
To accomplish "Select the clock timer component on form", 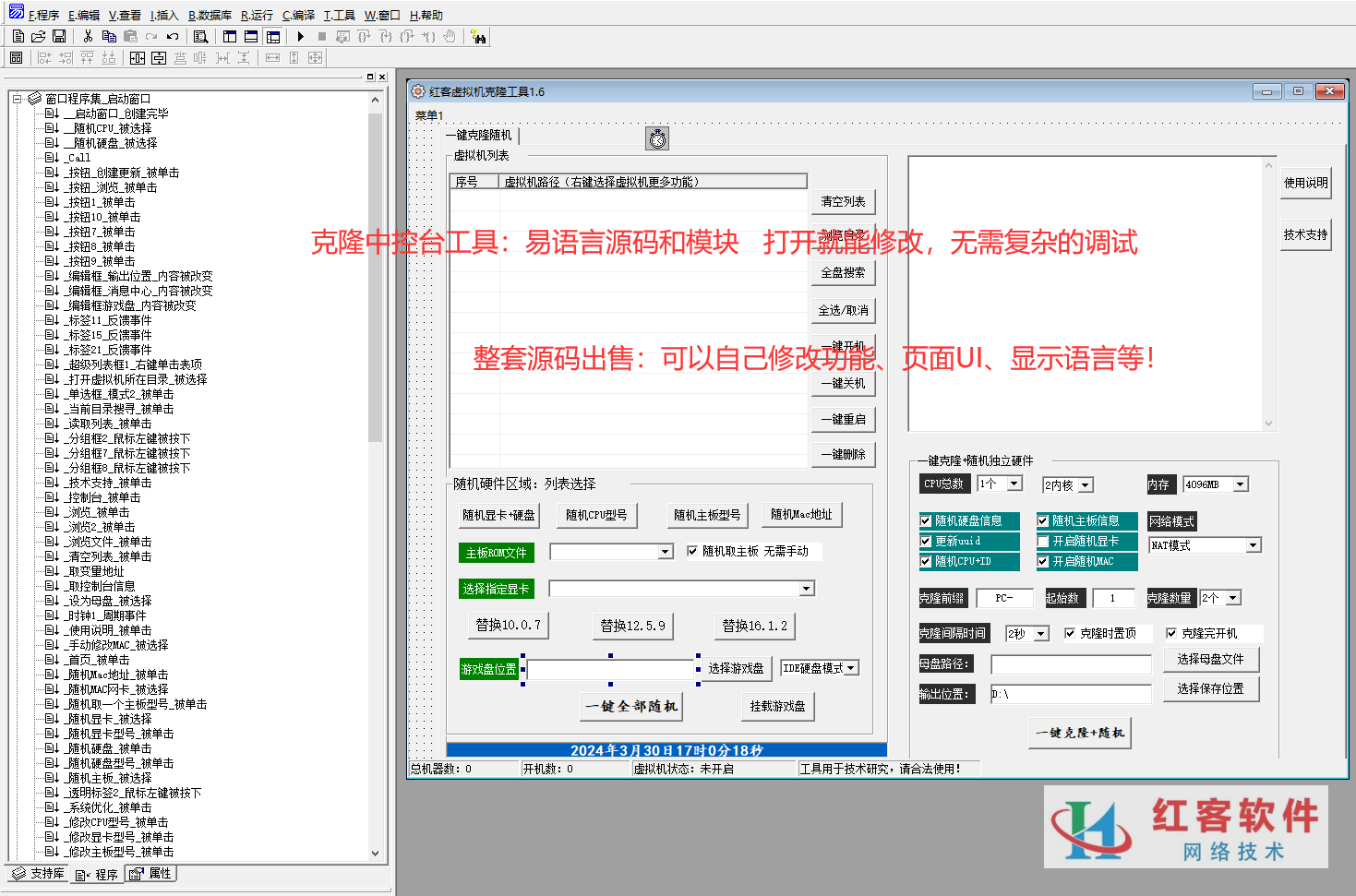I will point(657,138).
